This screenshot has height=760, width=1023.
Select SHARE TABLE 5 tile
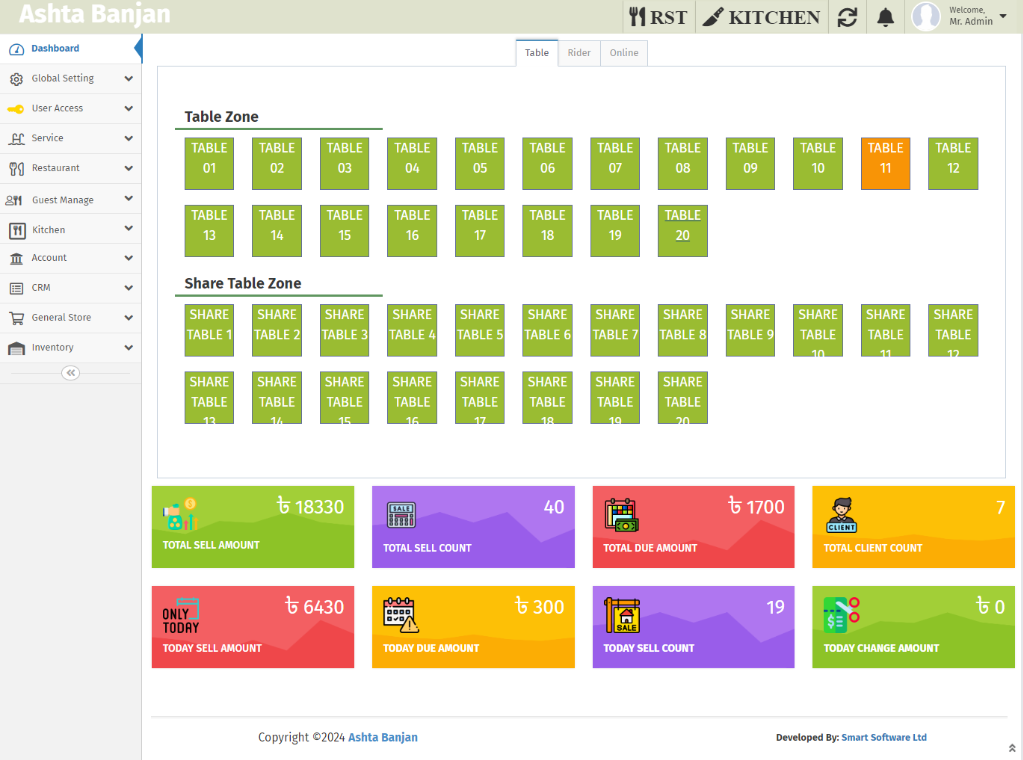click(480, 330)
